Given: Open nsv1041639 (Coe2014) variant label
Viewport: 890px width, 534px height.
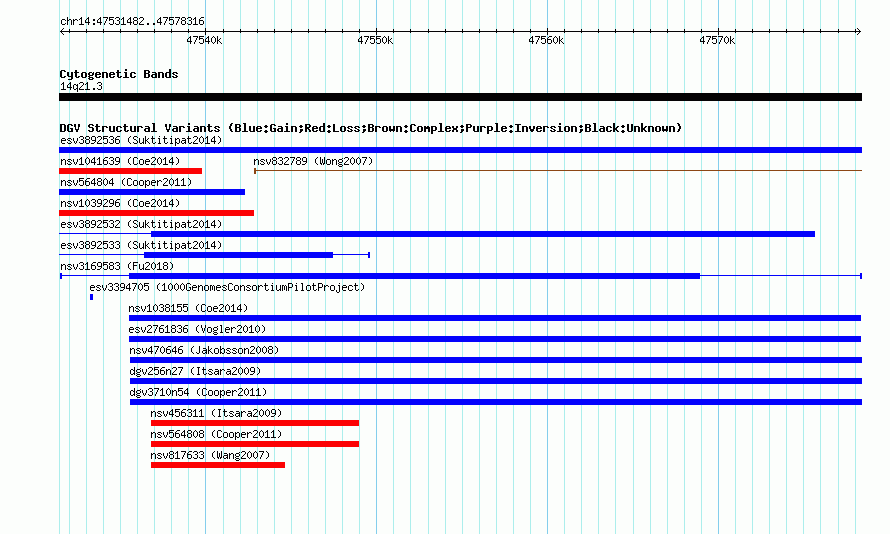Looking at the screenshot, I should click(120, 162).
